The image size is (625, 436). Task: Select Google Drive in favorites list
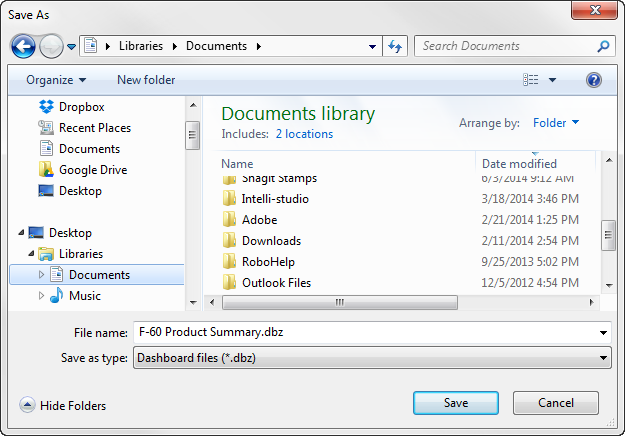click(x=94, y=170)
